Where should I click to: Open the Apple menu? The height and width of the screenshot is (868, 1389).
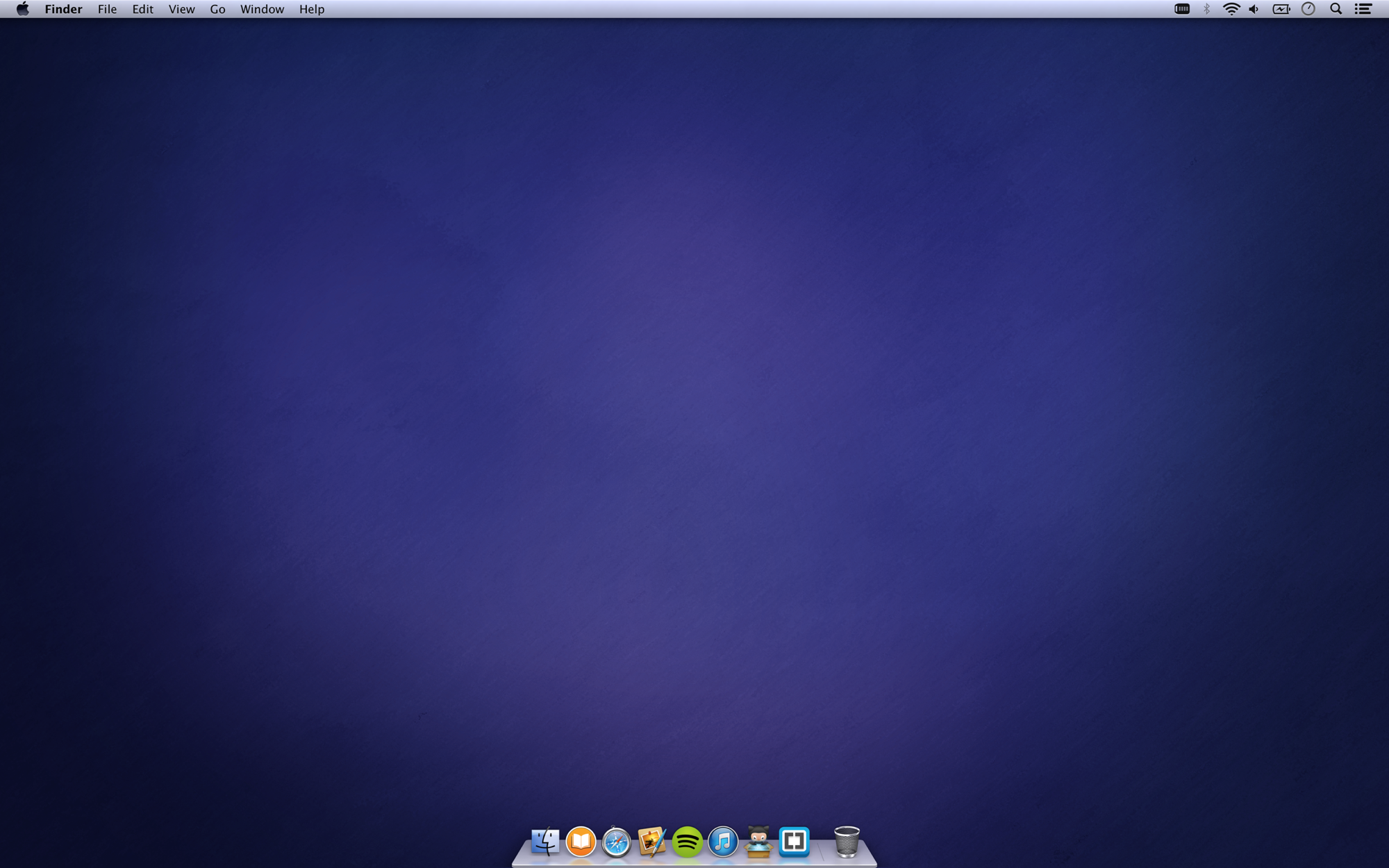(x=23, y=9)
